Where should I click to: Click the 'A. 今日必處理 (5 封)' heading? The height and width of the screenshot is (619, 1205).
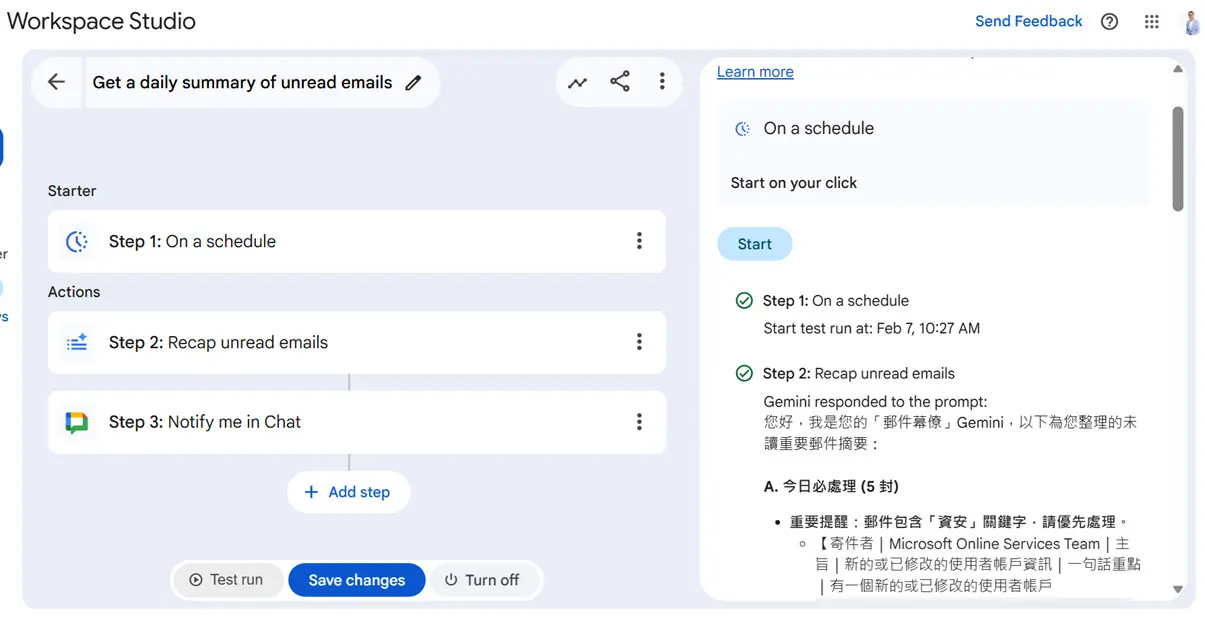[x=831, y=486]
